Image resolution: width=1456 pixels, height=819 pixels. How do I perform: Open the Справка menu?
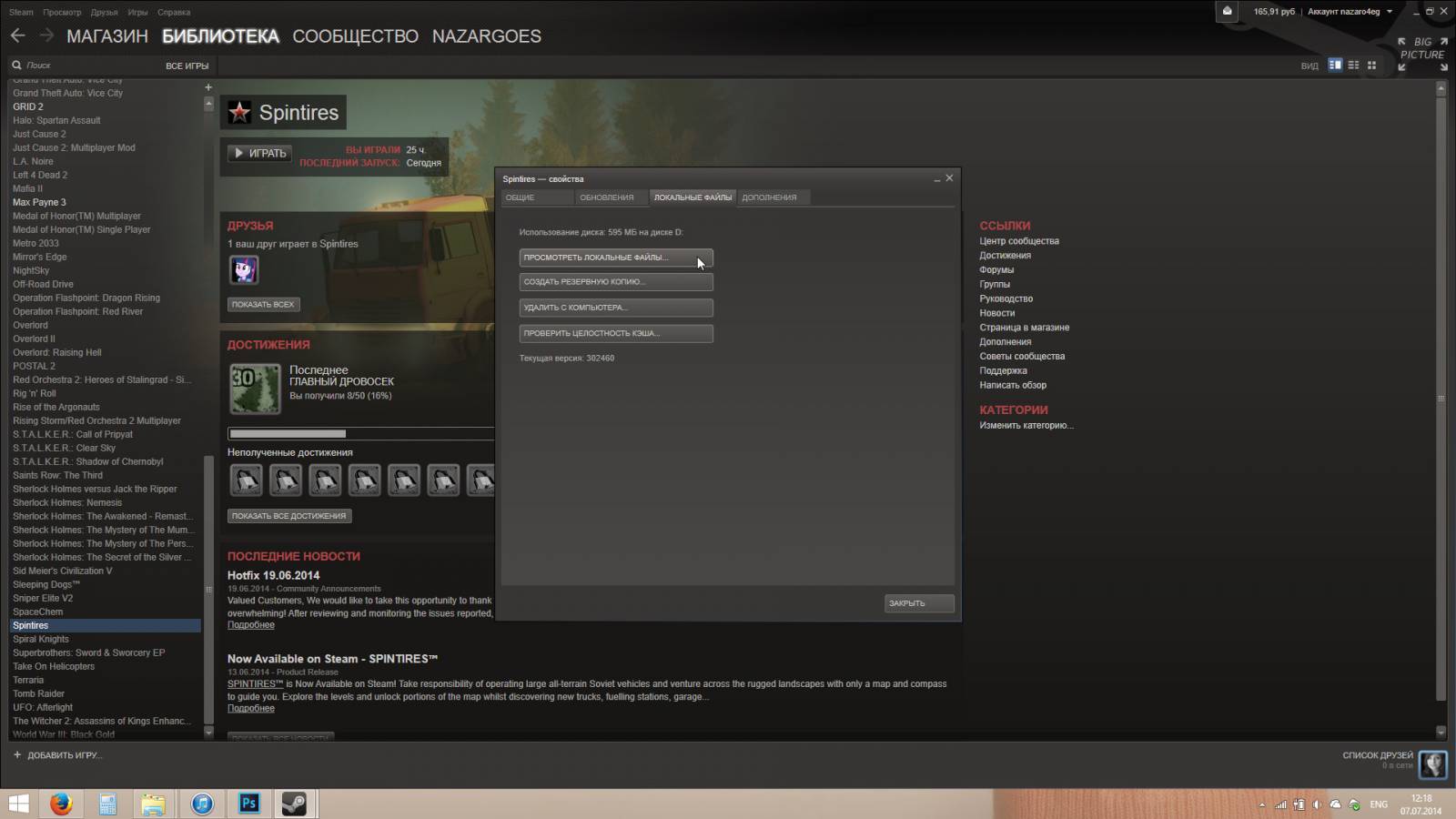pos(174,13)
